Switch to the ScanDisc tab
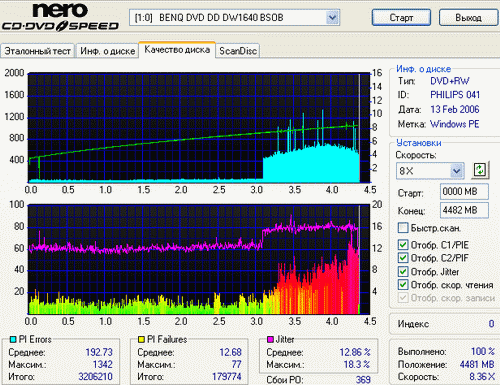500x385 pixels. coord(238,51)
